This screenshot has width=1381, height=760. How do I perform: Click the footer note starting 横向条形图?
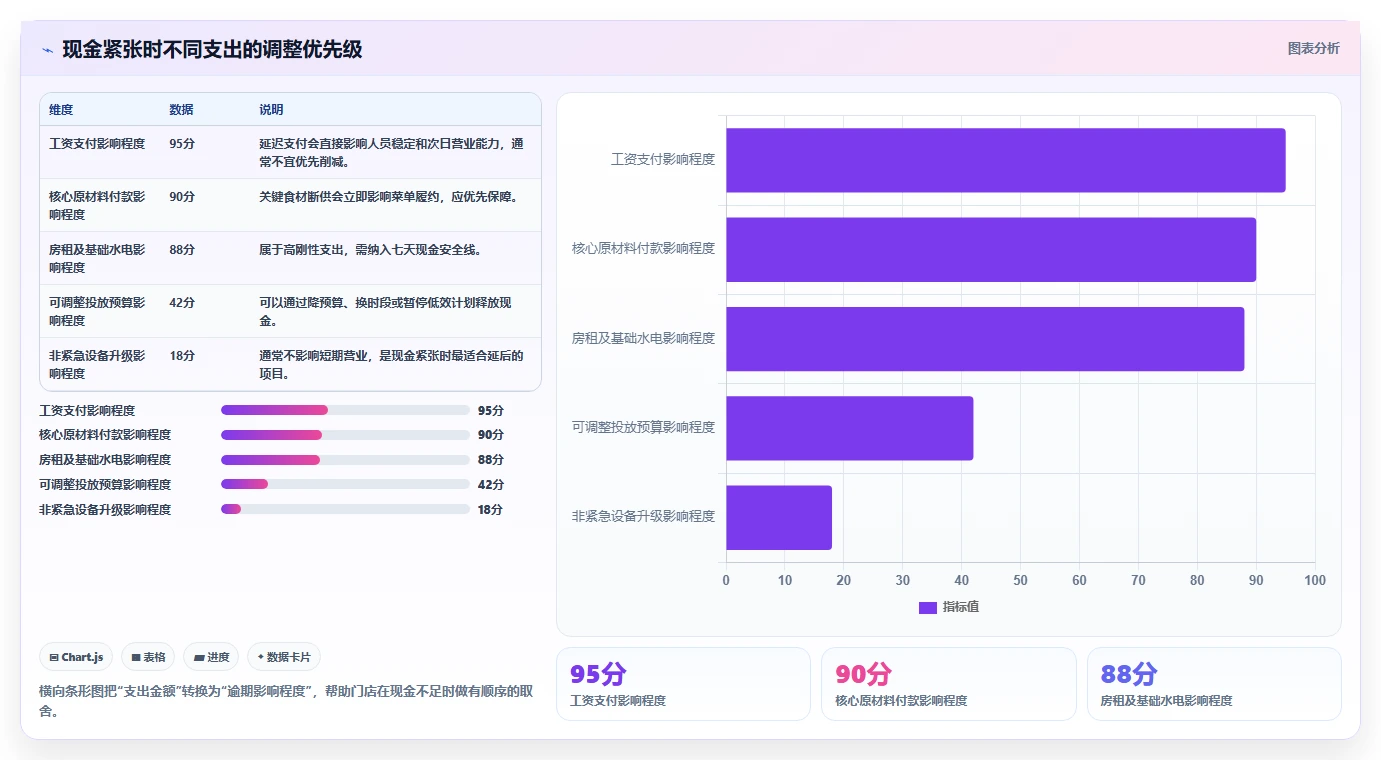coord(286,701)
